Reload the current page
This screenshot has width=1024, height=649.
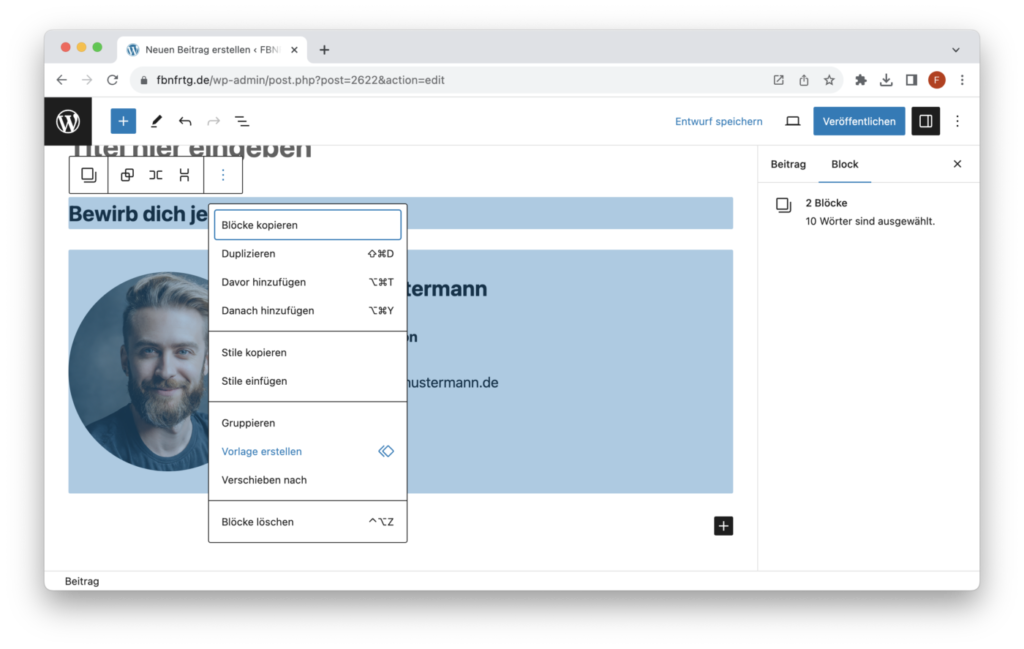(x=112, y=80)
